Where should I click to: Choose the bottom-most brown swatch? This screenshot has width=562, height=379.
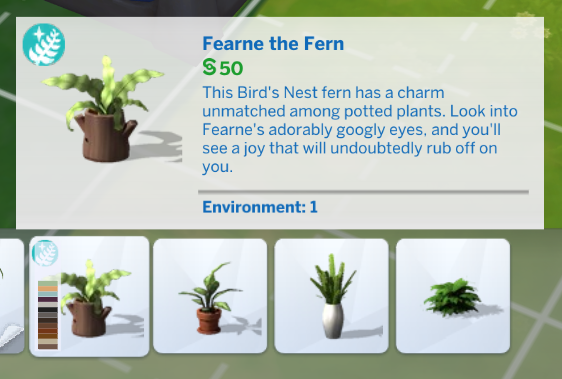coord(48,346)
